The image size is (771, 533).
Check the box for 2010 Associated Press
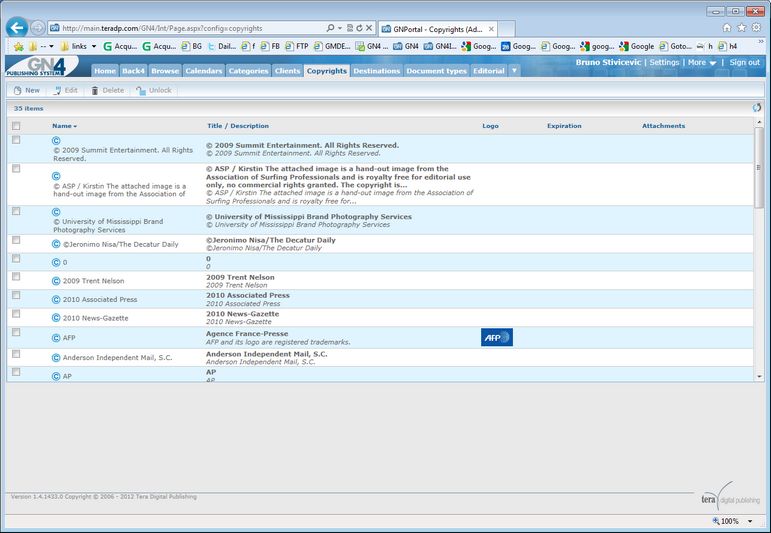16,295
